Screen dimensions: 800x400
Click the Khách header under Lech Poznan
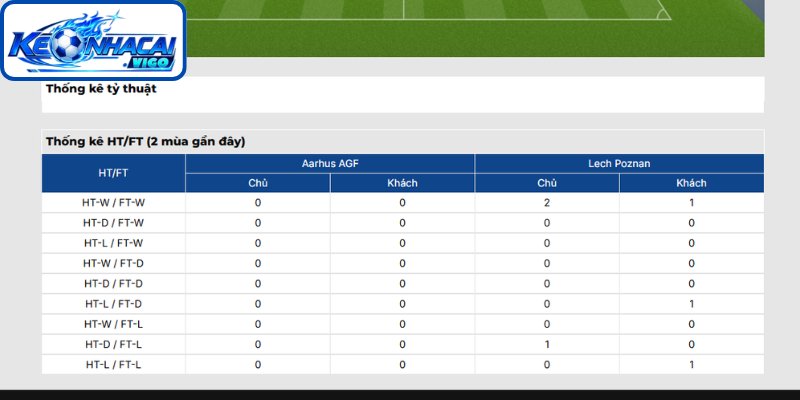click(691, 183)
